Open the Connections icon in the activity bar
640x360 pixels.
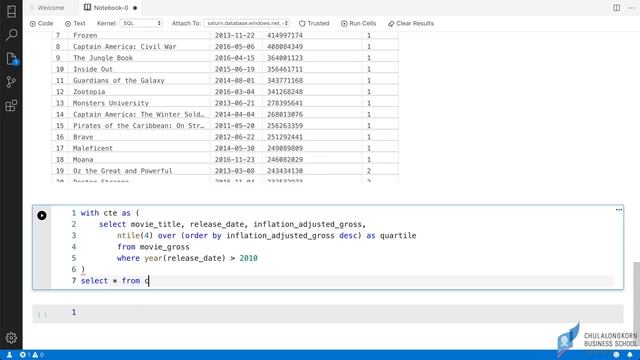click(x=11, y=11)
